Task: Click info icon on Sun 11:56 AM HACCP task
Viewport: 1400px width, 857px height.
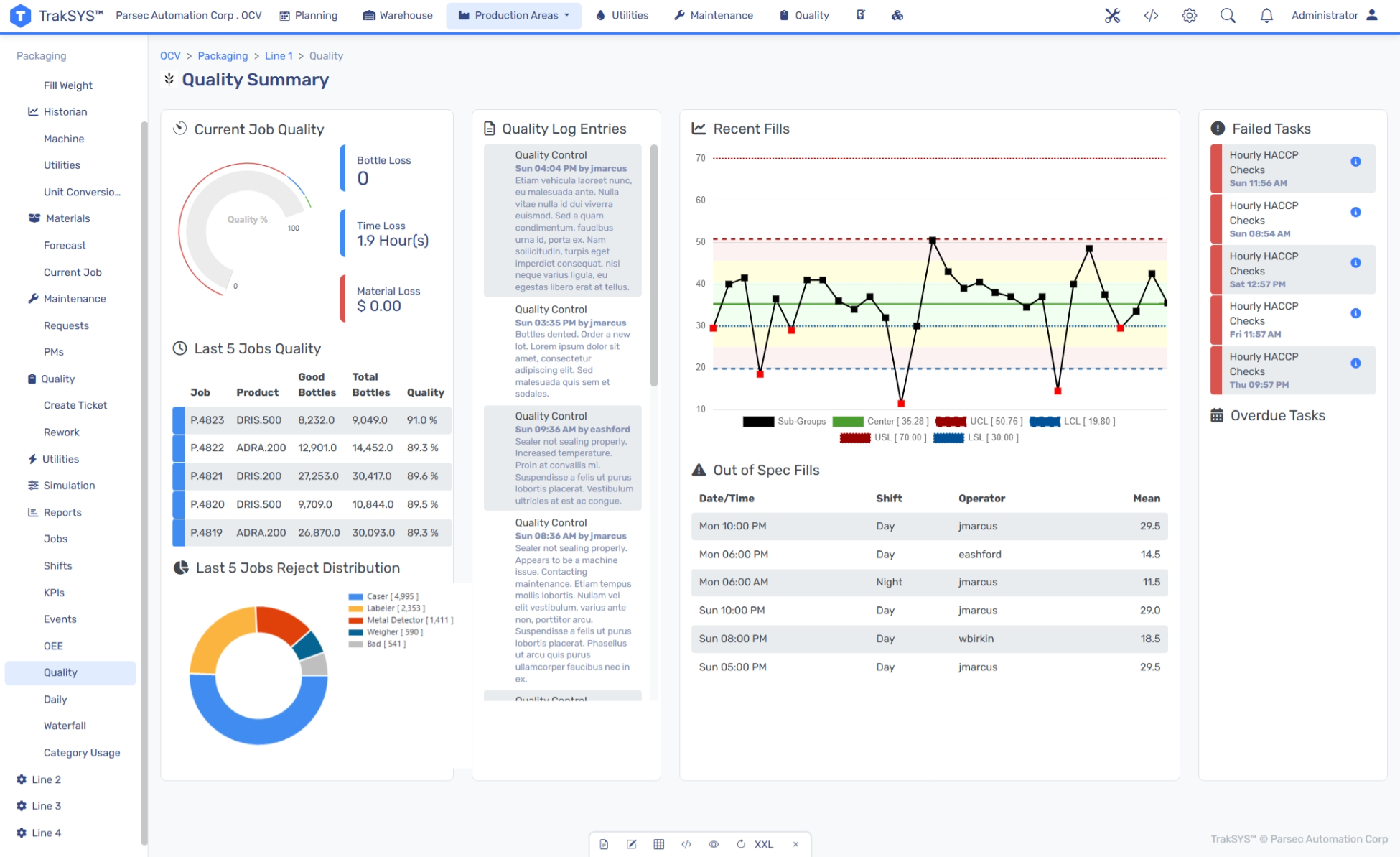Action: 1355,162
